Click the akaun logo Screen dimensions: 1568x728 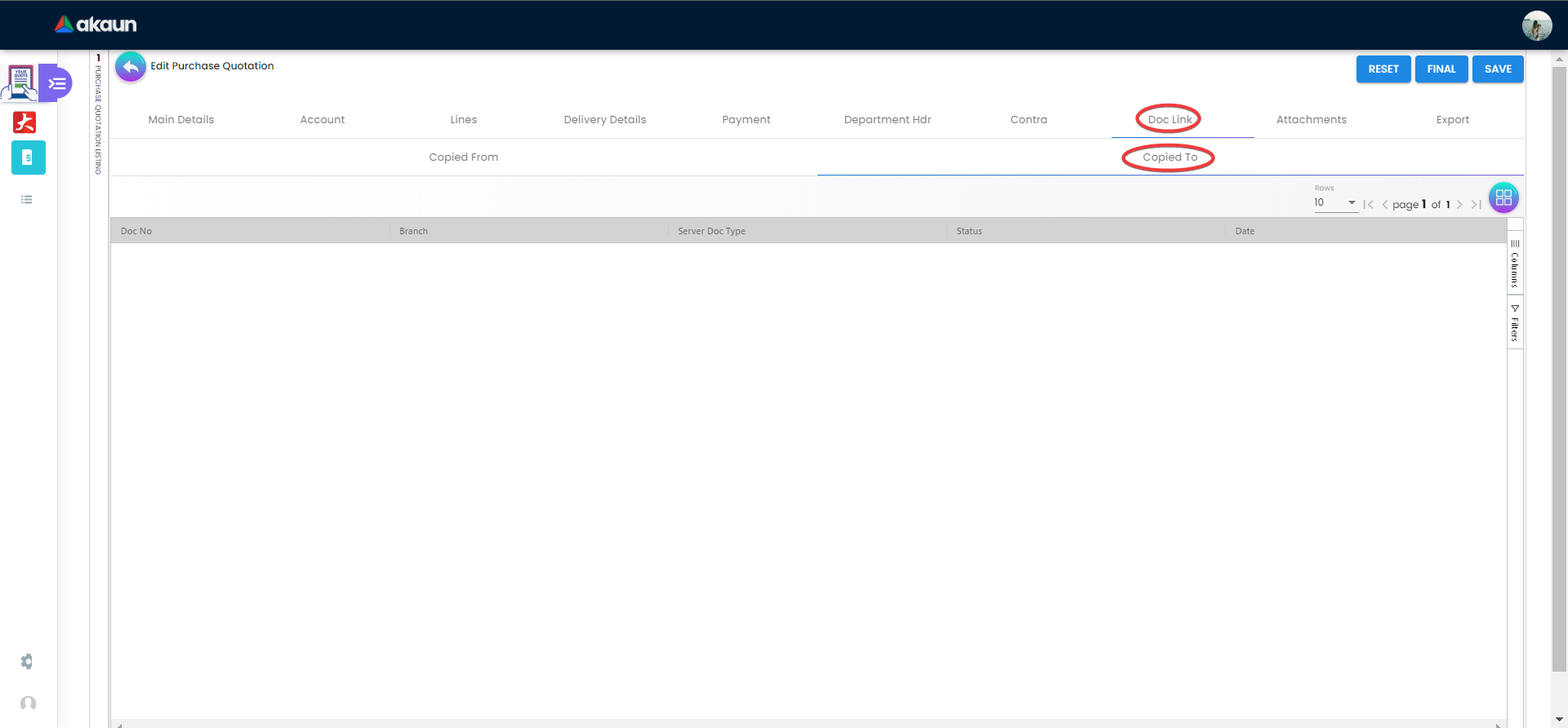[x=96, y=24]
